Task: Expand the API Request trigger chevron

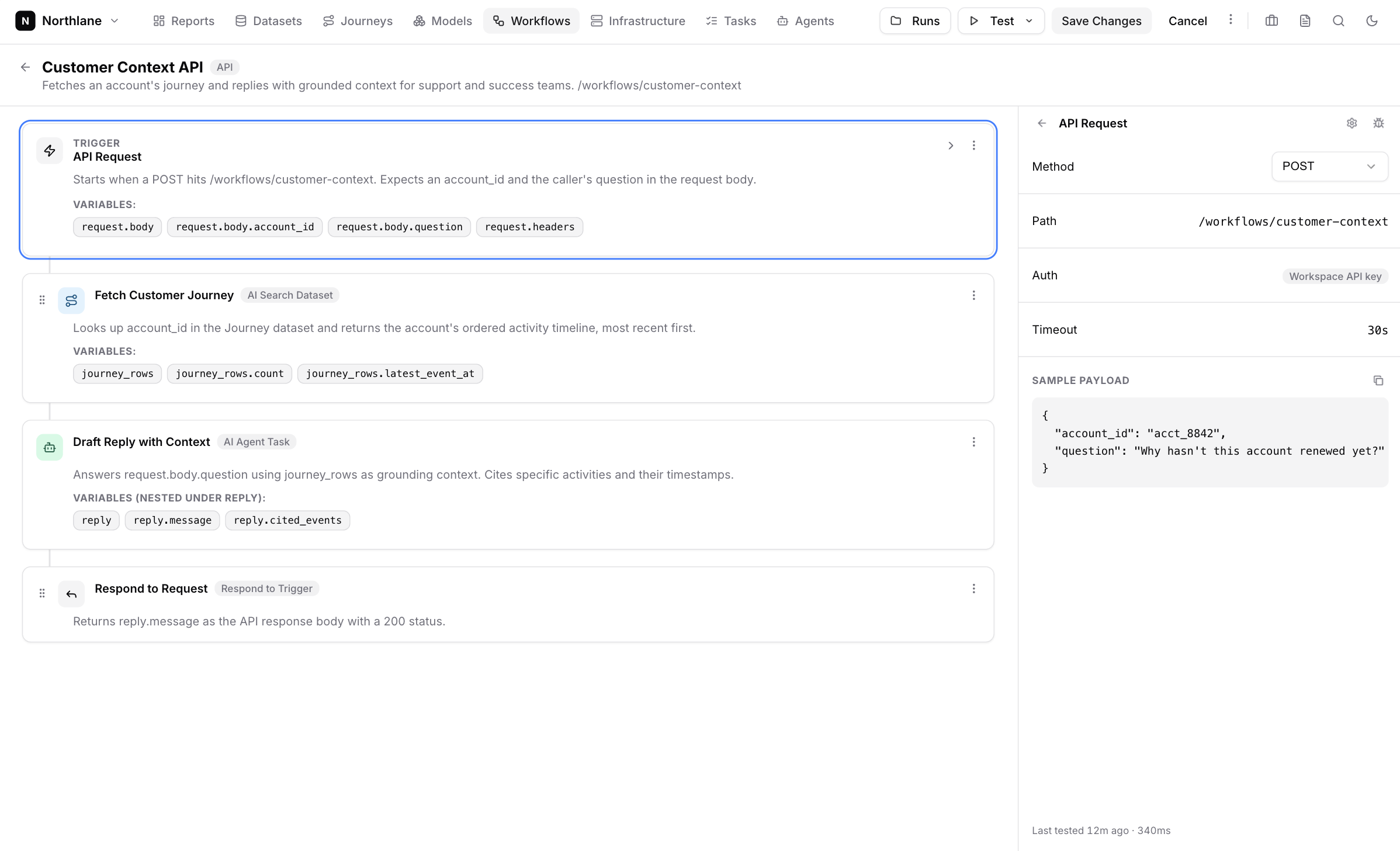Action: pos(951,146)
